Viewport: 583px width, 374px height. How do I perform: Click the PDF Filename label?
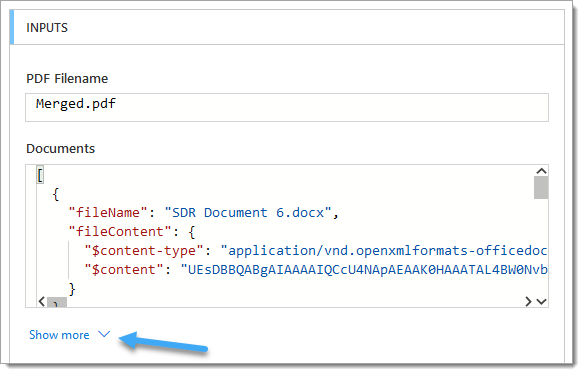tap(67, 78)
